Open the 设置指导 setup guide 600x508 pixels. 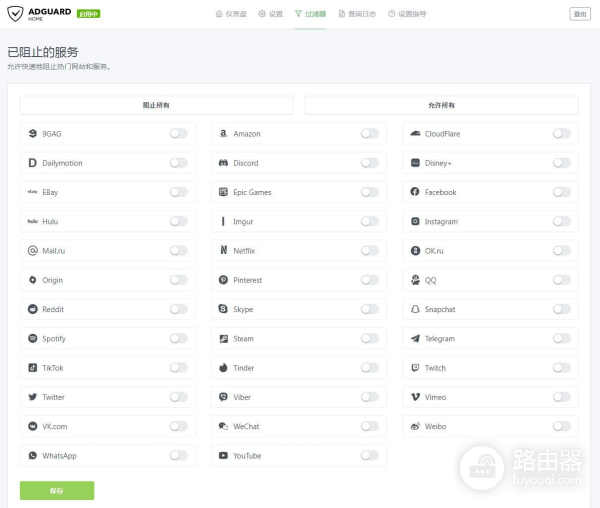pos(407,14)
